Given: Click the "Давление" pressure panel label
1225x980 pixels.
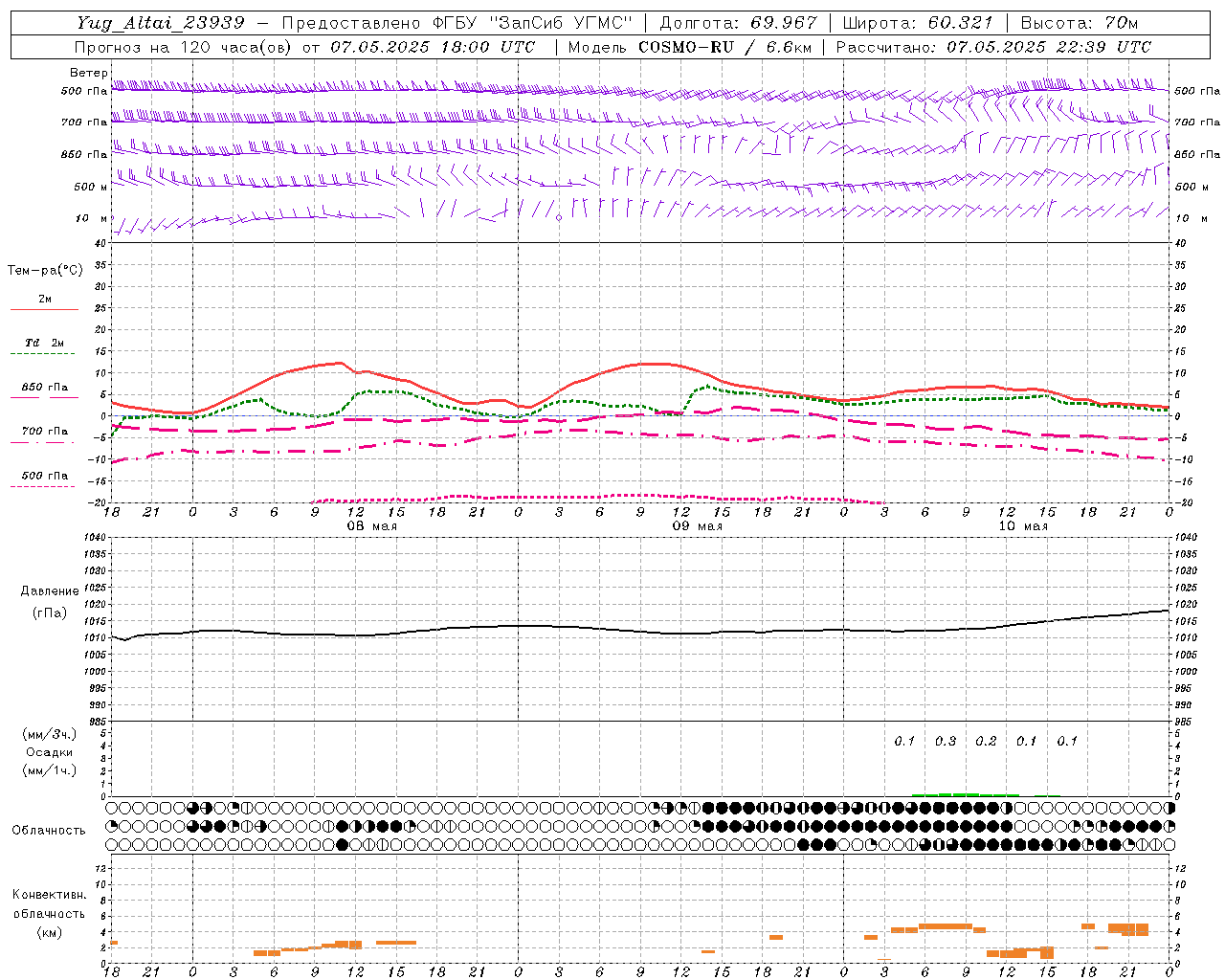Looking at the screenshot, I should (x=50, y=591).
